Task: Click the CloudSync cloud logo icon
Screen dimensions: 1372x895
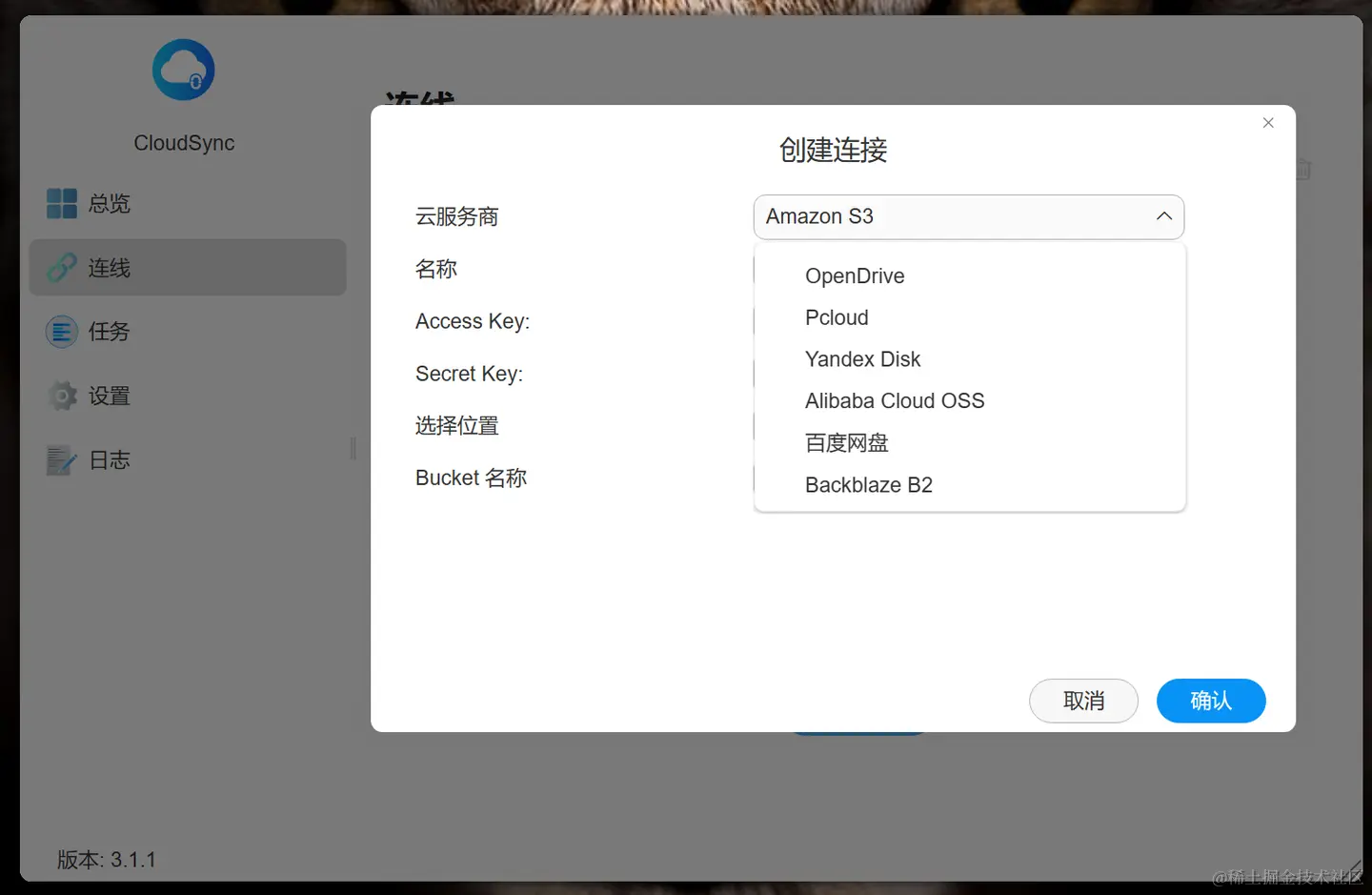Action: pos(184,70)
